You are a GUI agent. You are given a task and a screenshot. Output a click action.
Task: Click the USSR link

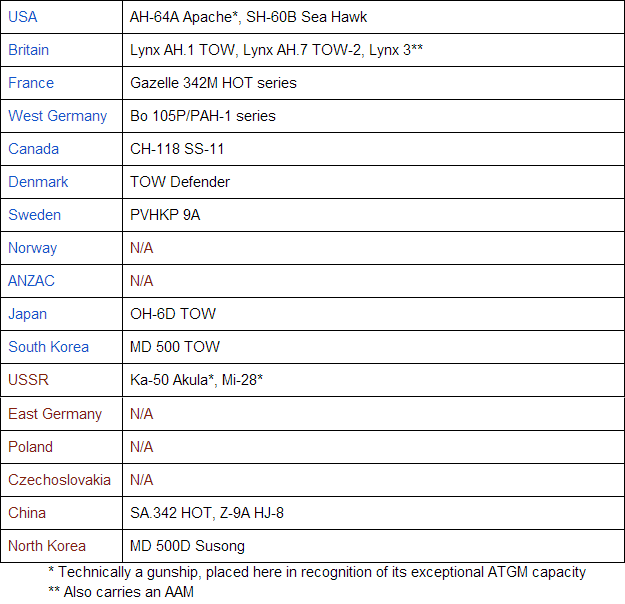pos(28,380)
